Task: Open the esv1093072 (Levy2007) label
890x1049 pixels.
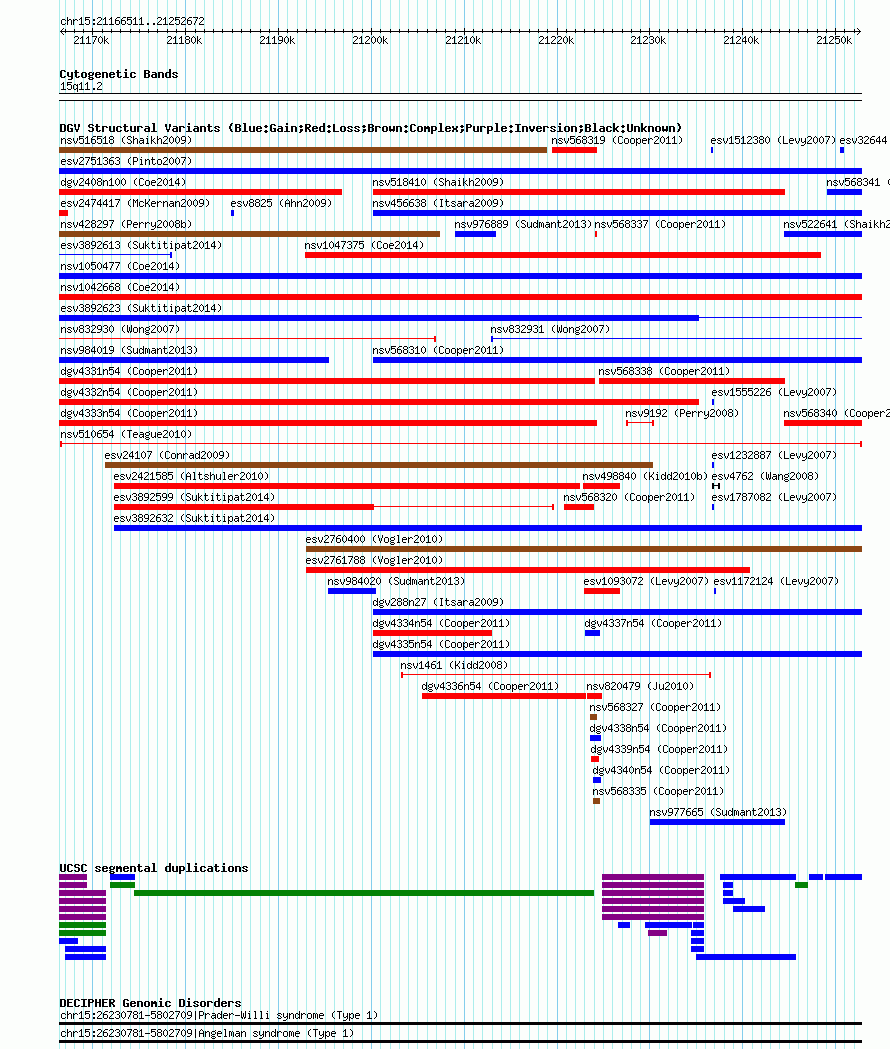Action: point(646,581)
